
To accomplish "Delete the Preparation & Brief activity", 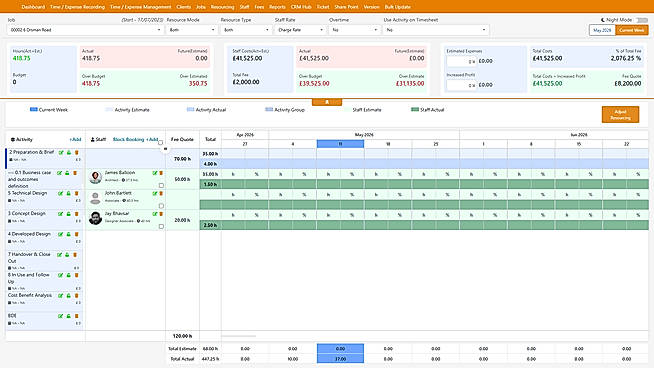I will coord(77,153).
